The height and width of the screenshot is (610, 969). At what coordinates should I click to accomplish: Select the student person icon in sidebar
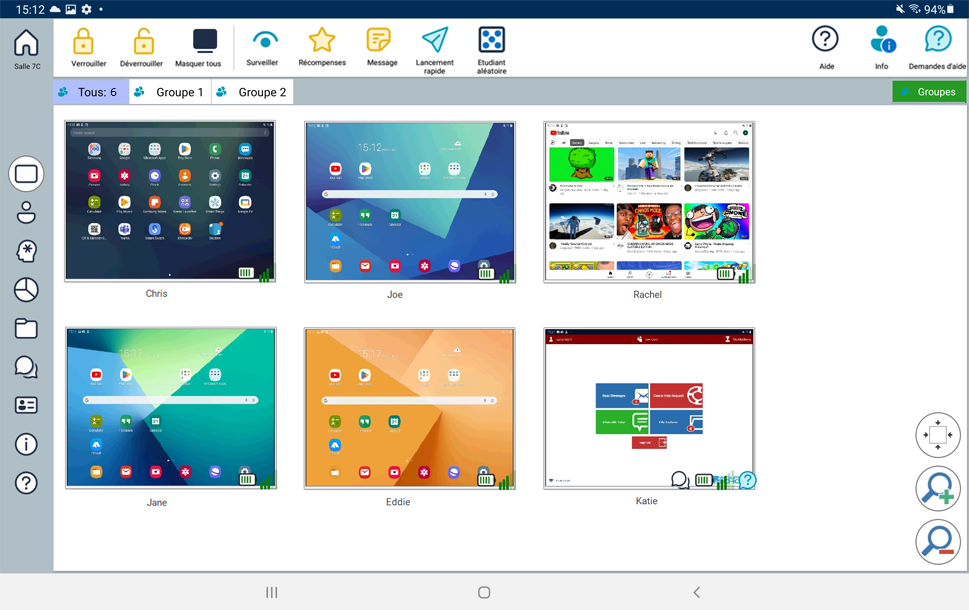pyautogui.click(x=26, y=213)
